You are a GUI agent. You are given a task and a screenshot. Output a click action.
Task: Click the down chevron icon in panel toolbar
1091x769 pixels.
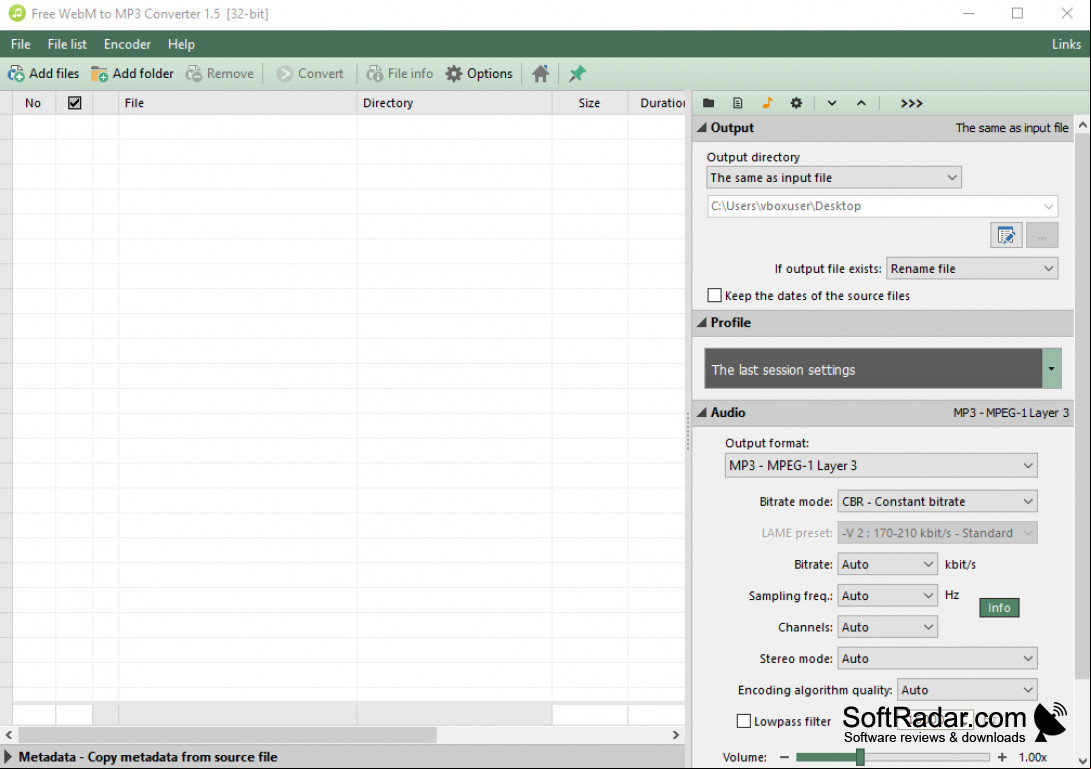832,103
